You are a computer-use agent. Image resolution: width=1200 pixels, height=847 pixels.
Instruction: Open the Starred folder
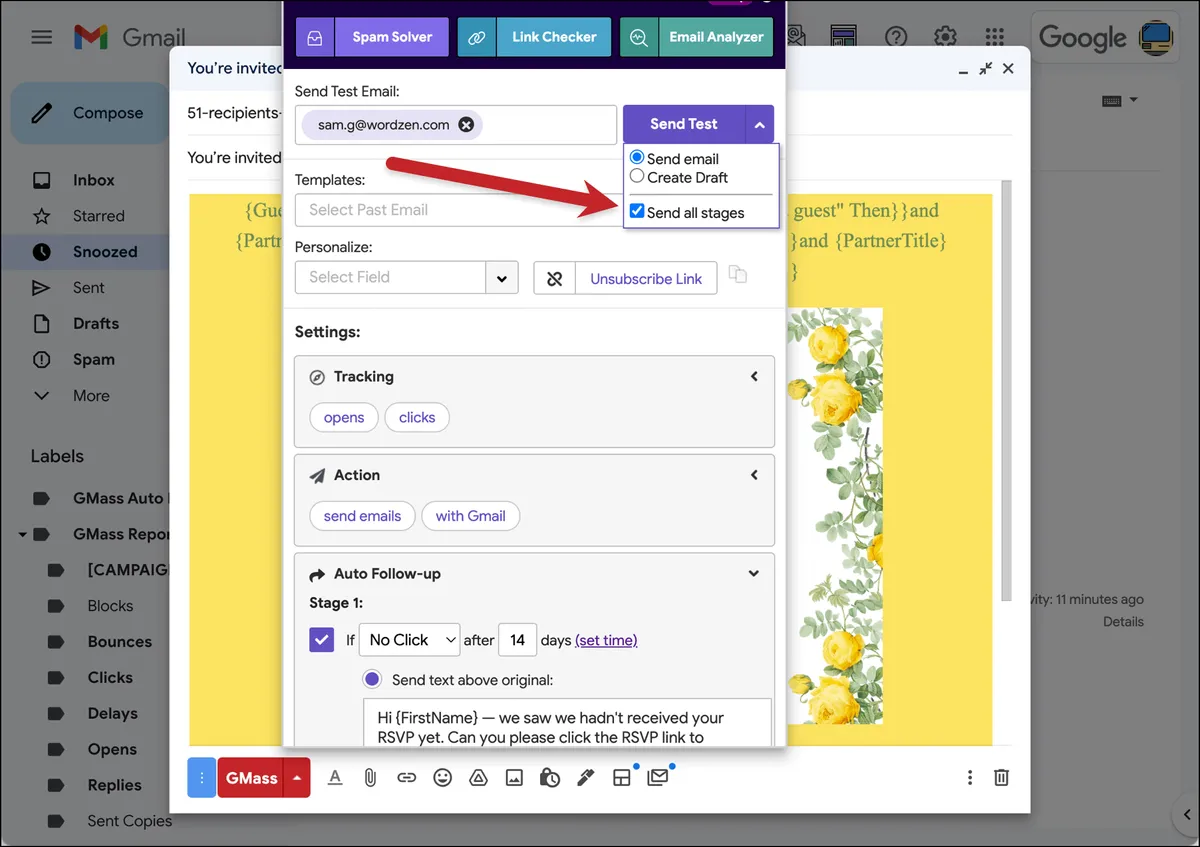pos(98,216)
